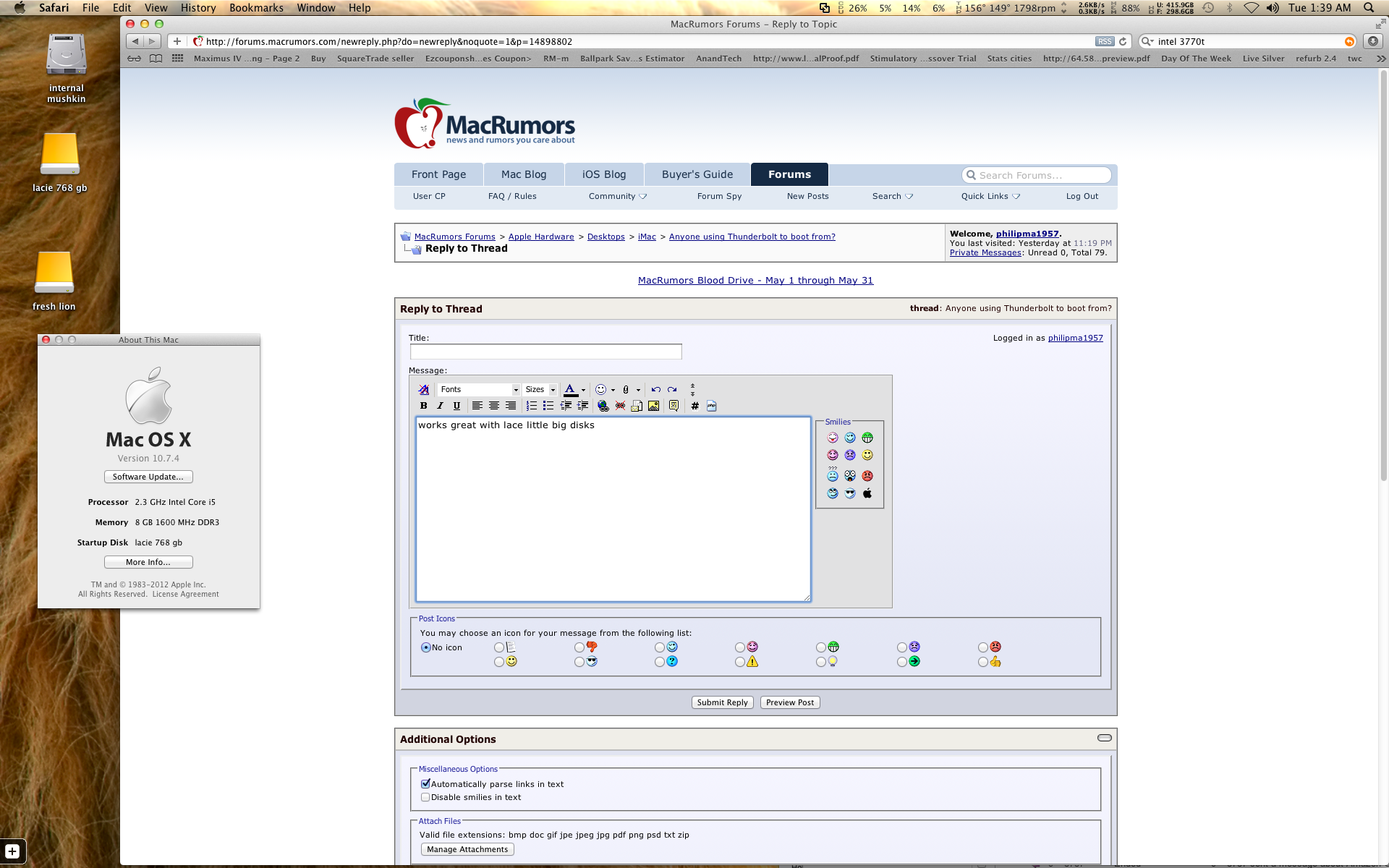Viewport: 1389px width, 868px height.
Task: Insert a hyperlink with globe icon
Action: tap(603, 406)
